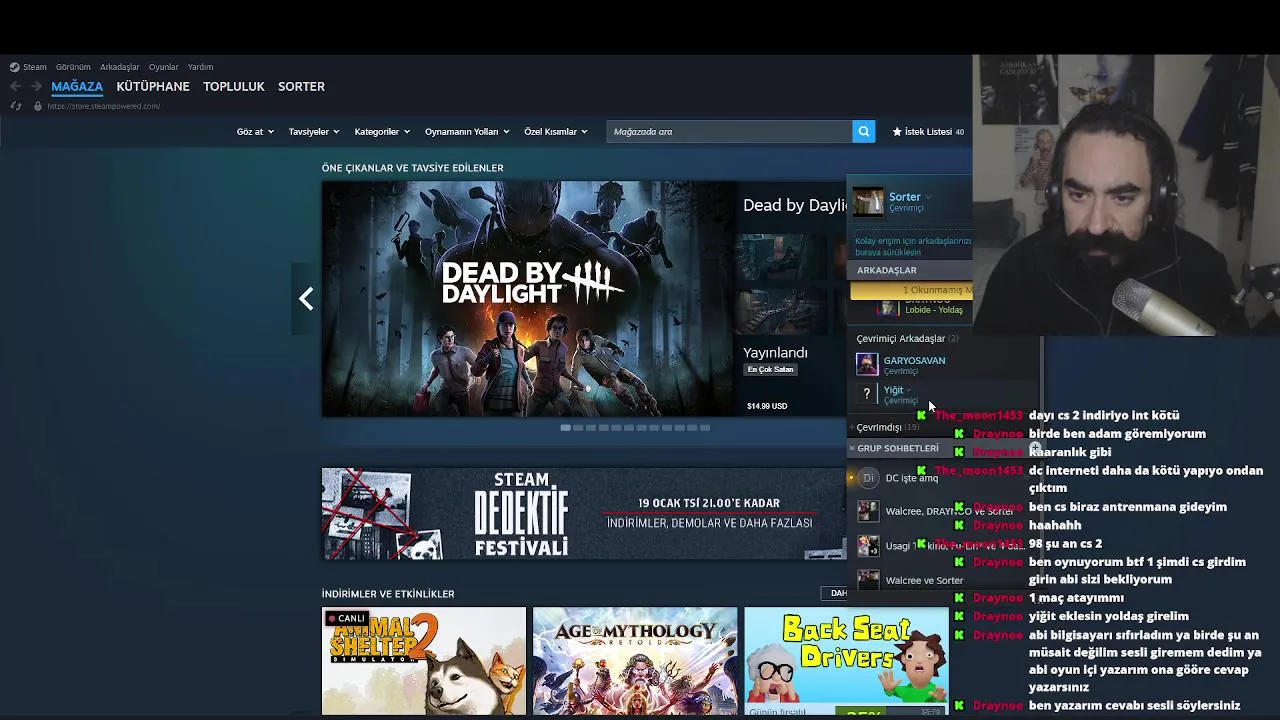
Task: Open the Steam Dedektif Festivali banner
Action: click(584, 514)
